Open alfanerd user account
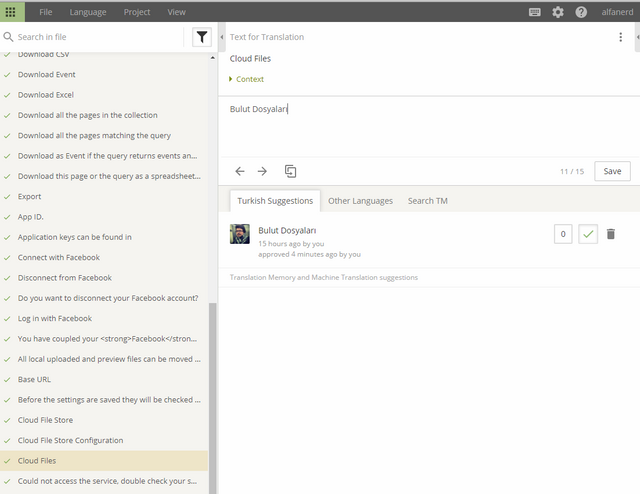This screenshot has height=494, width=640. [617, 12]
